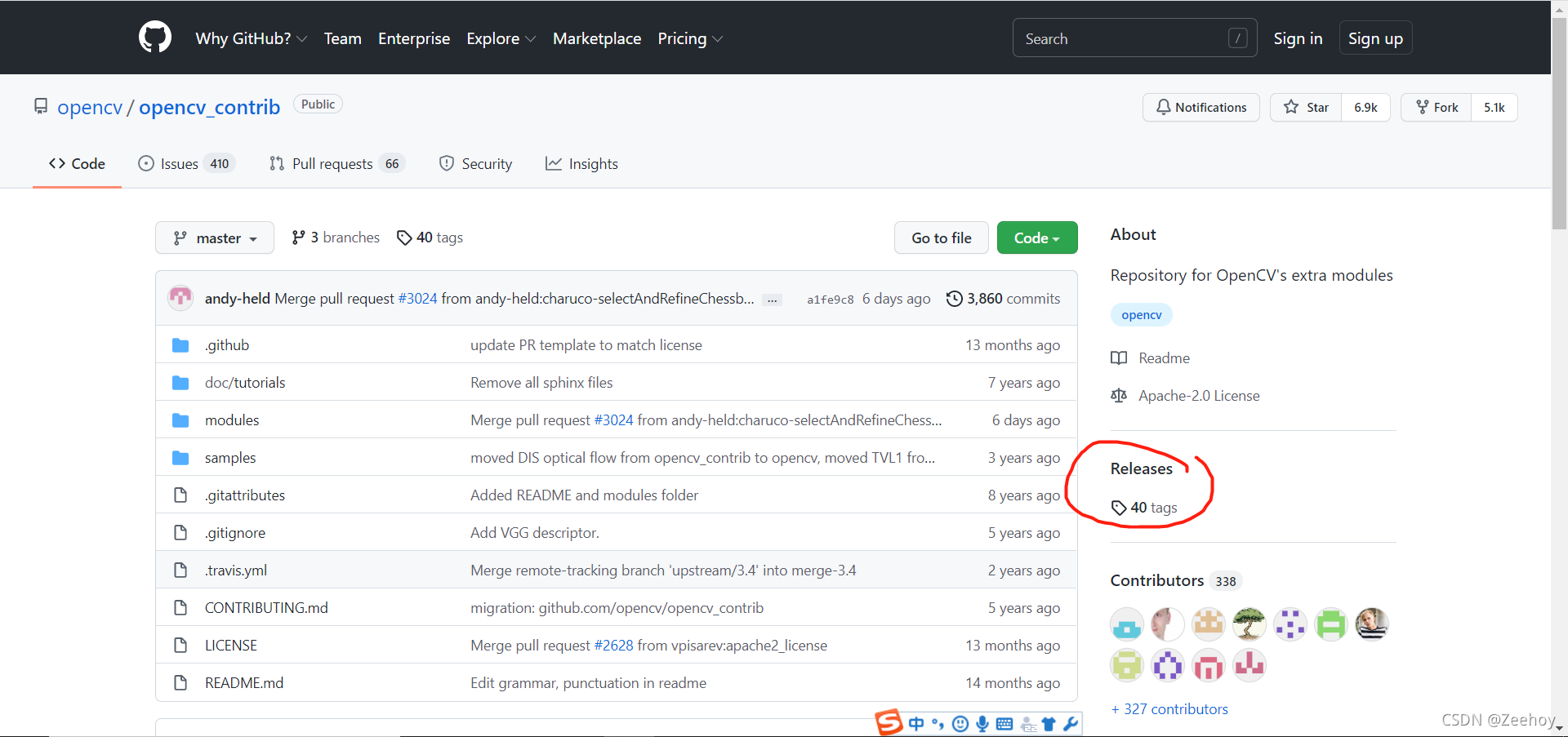Open the .github folder

tap(227, 345)
